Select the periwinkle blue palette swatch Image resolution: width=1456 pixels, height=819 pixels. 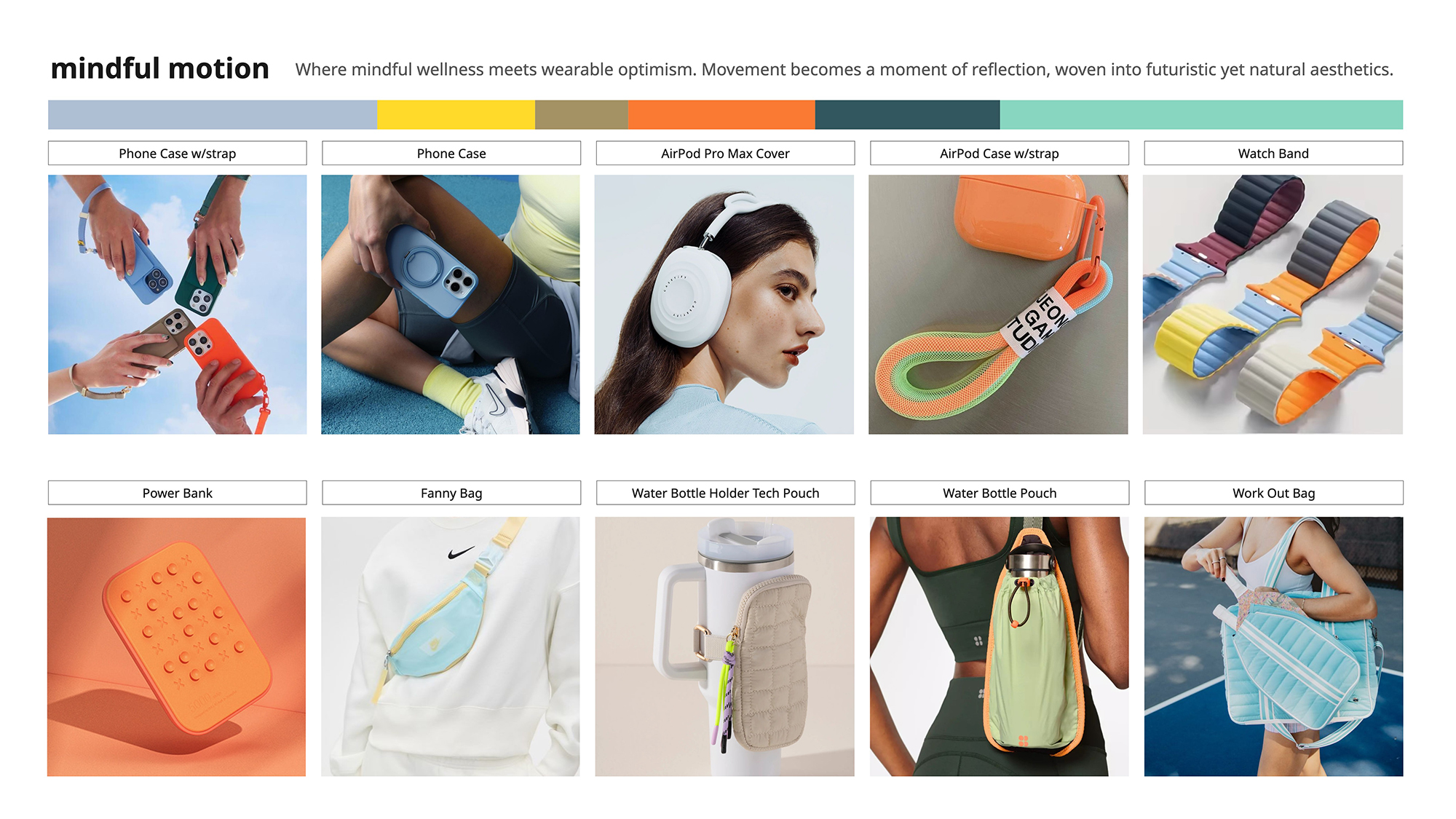click(x=213, y=115)
